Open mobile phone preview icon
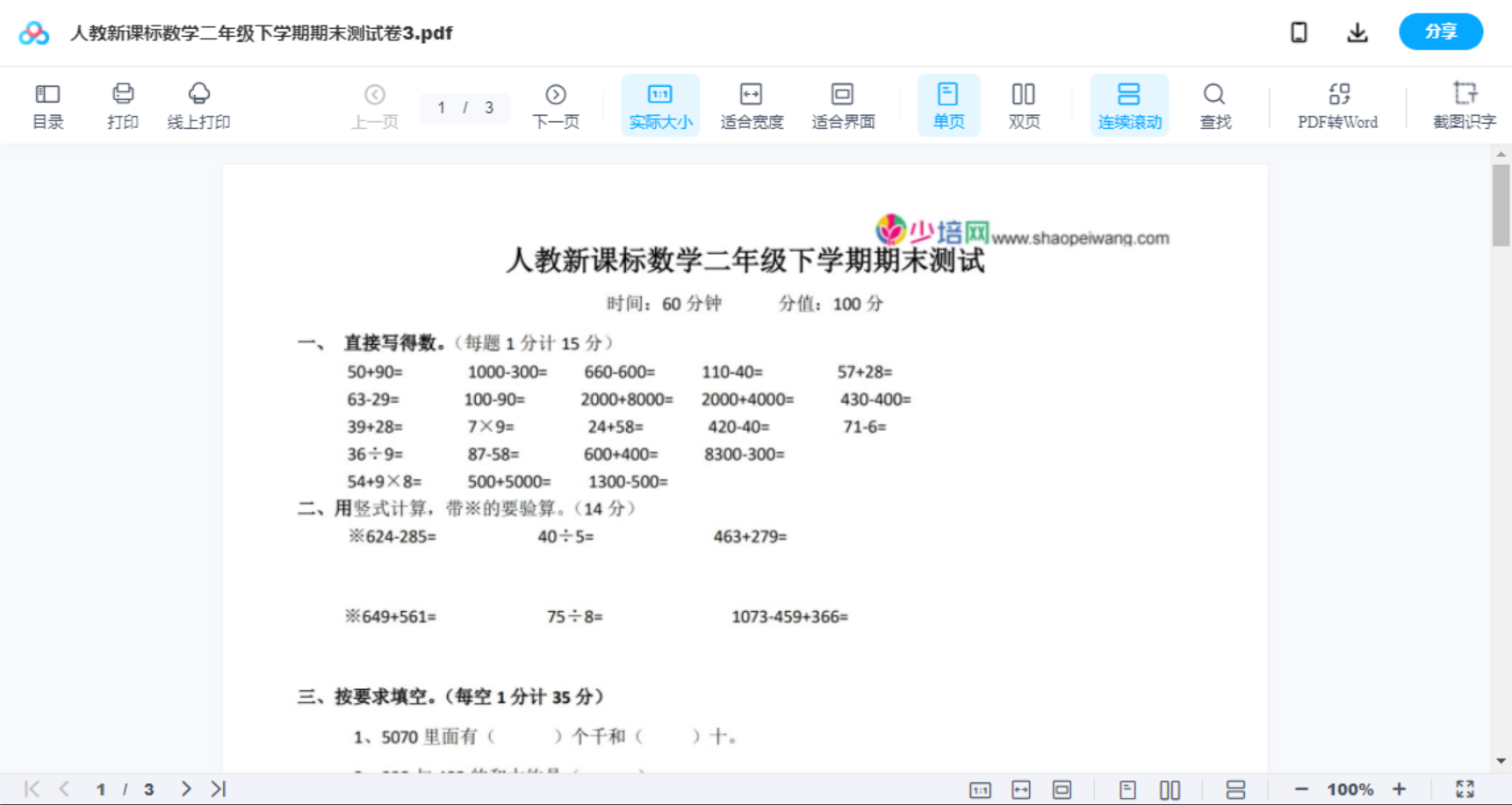 point(1299,32)
